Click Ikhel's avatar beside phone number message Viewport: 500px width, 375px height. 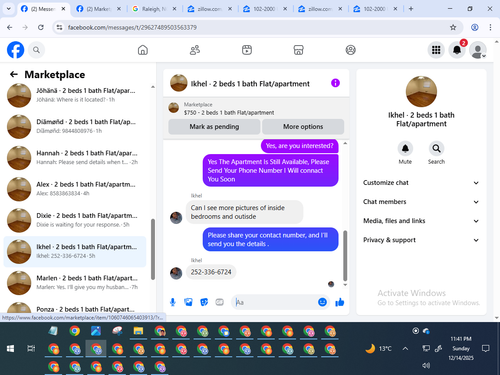coord(176,273)
